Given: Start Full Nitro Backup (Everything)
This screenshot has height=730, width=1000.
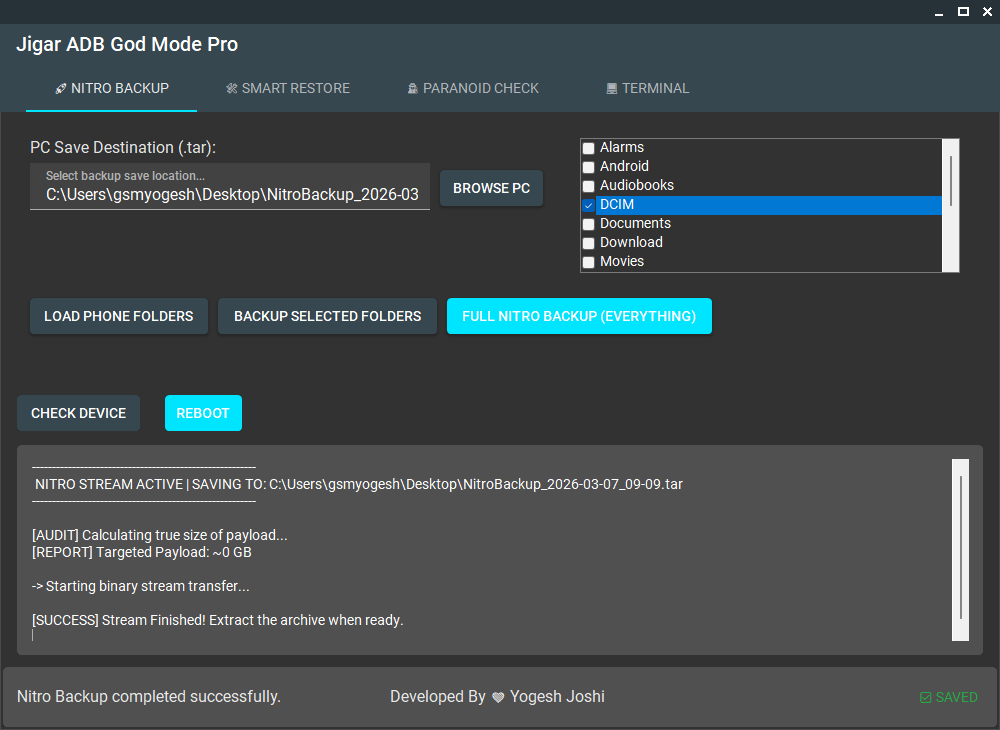Looking at the screenshot, I should click(x=579, y=316).
